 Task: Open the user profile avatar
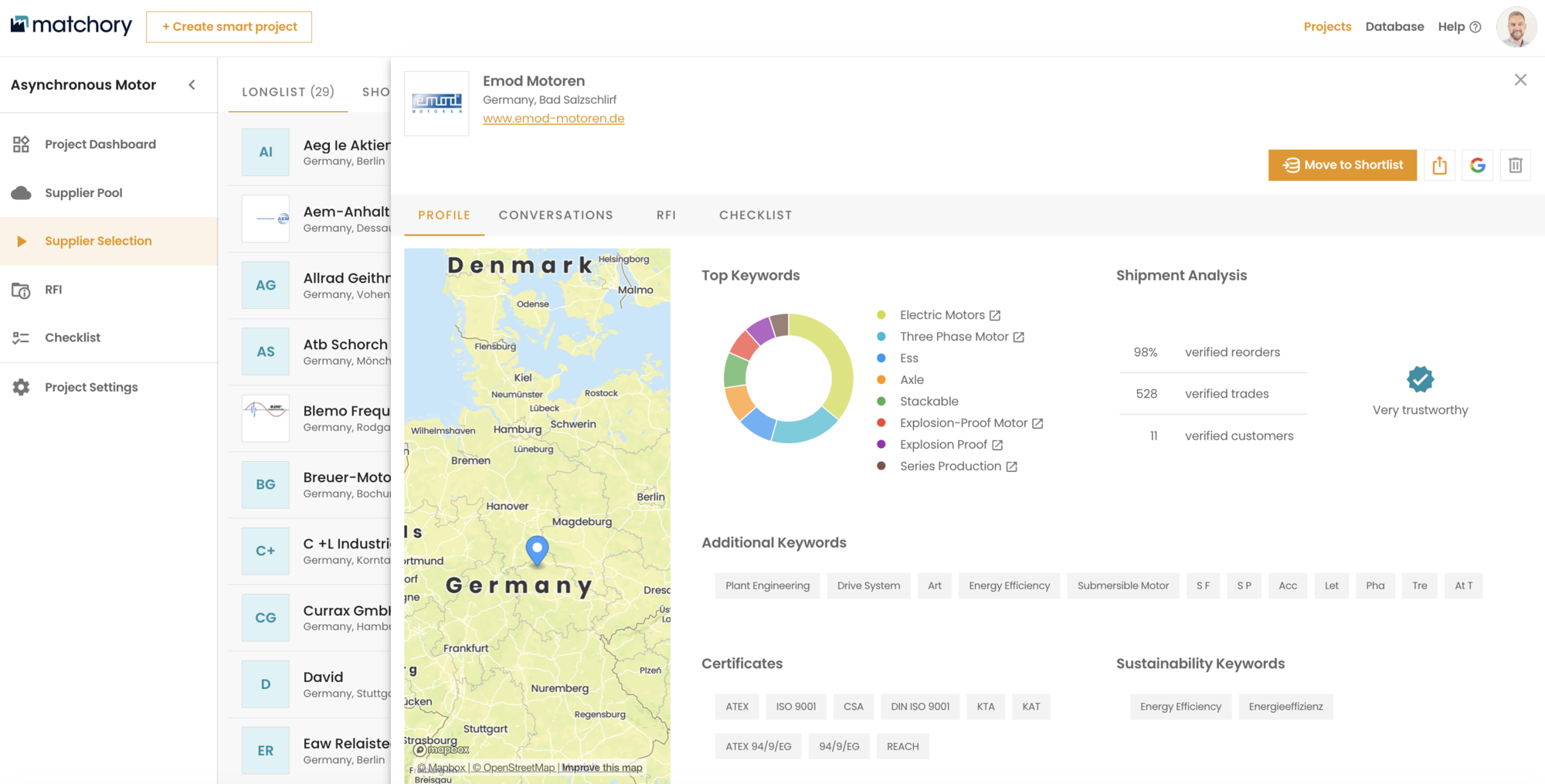(x=1516, y=27)
